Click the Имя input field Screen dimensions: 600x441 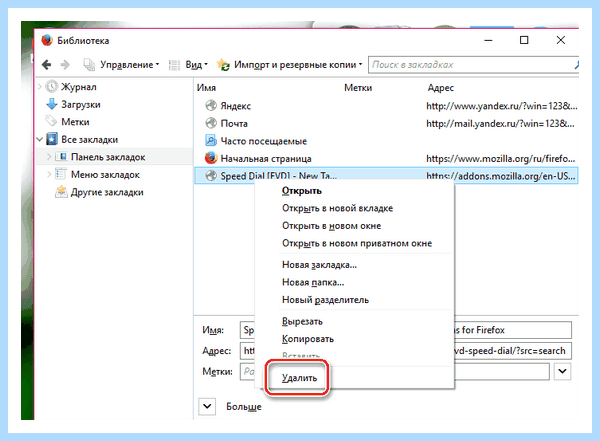(406, 330)
